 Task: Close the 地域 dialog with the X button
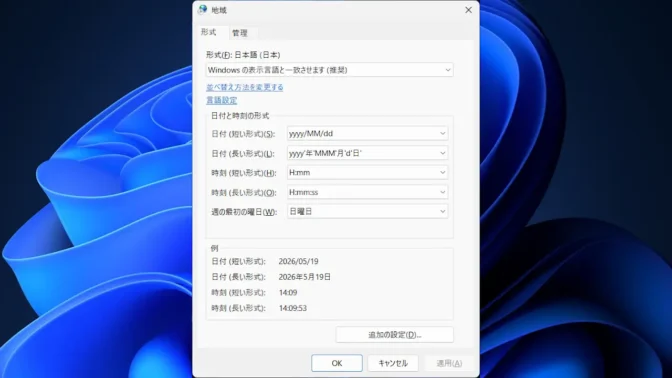point(468,10)
